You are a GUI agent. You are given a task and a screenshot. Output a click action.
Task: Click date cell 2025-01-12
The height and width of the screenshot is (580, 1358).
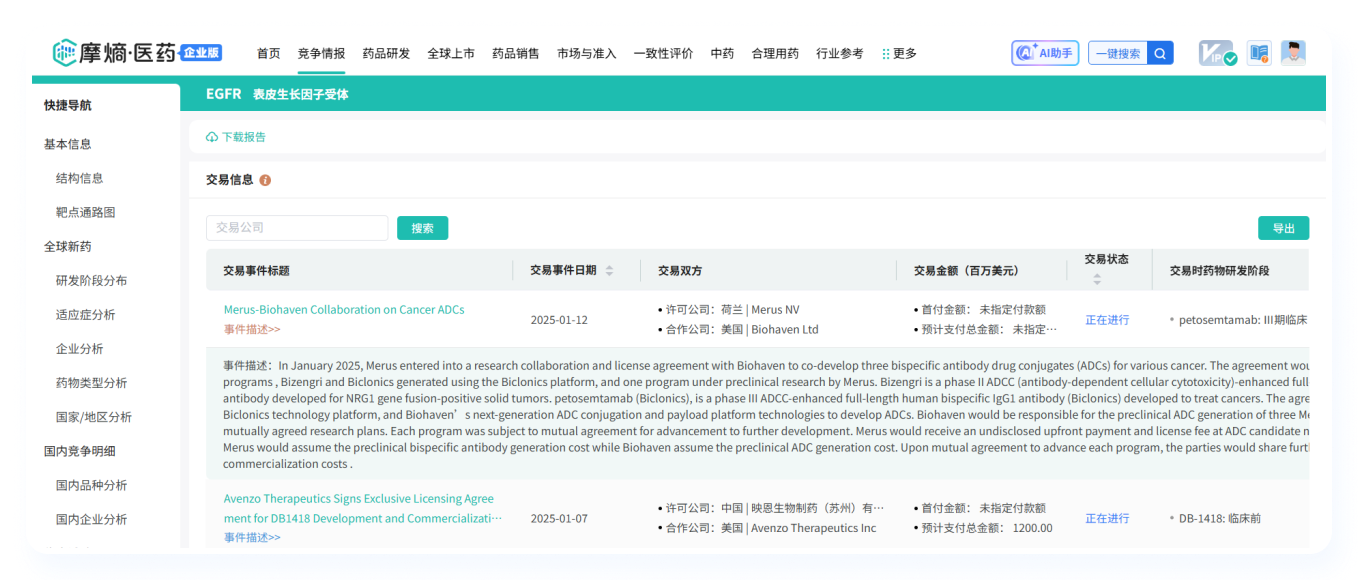pos(559,320)
